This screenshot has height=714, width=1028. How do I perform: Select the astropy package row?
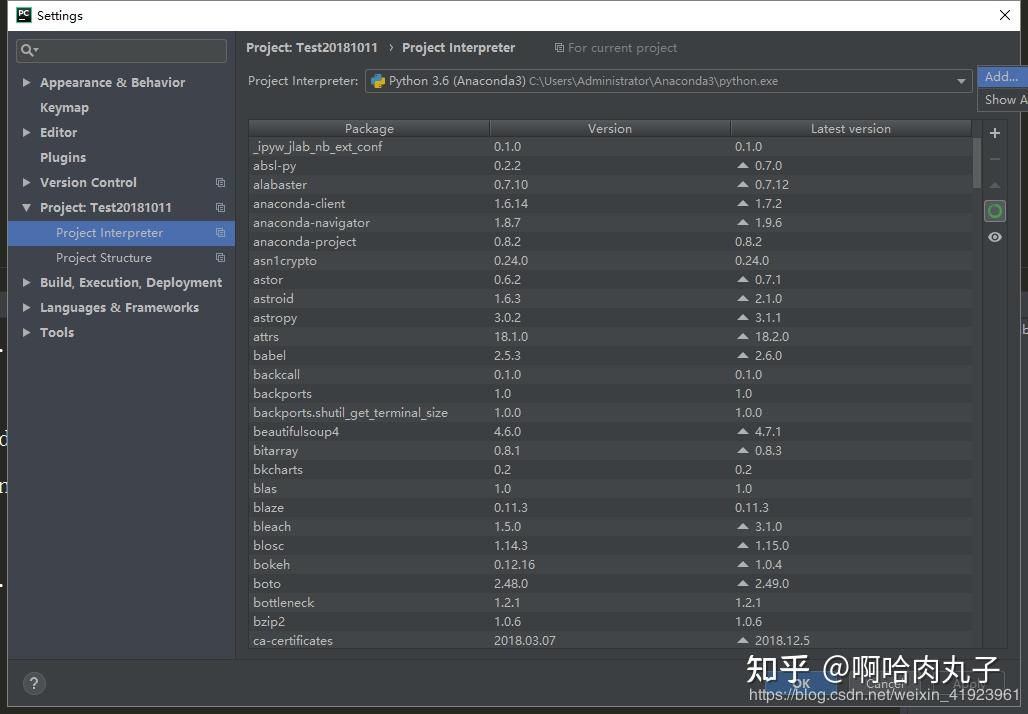(x=610, y=318)
